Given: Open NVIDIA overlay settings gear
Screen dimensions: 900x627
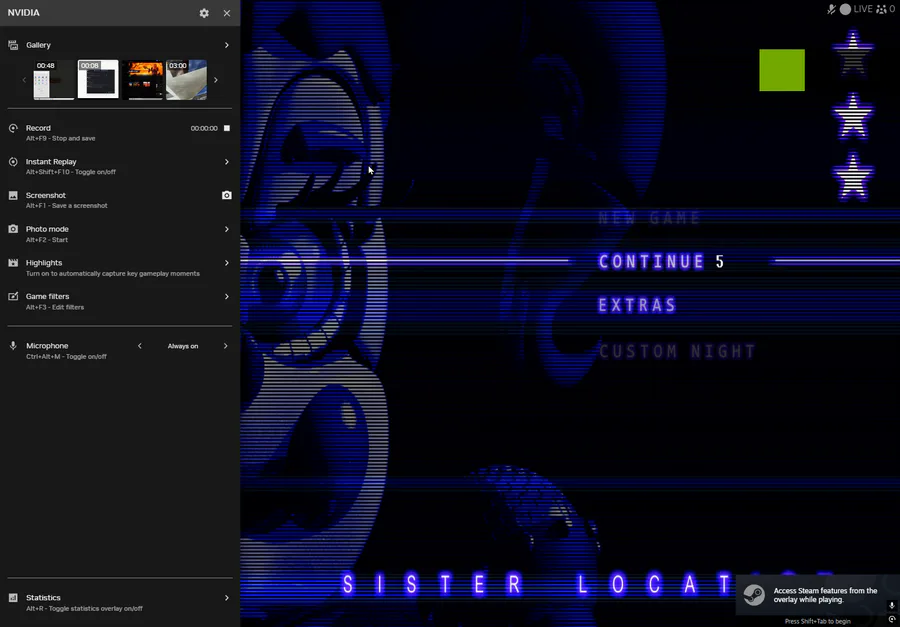Looking at the screenshot, I should point(204,13).
